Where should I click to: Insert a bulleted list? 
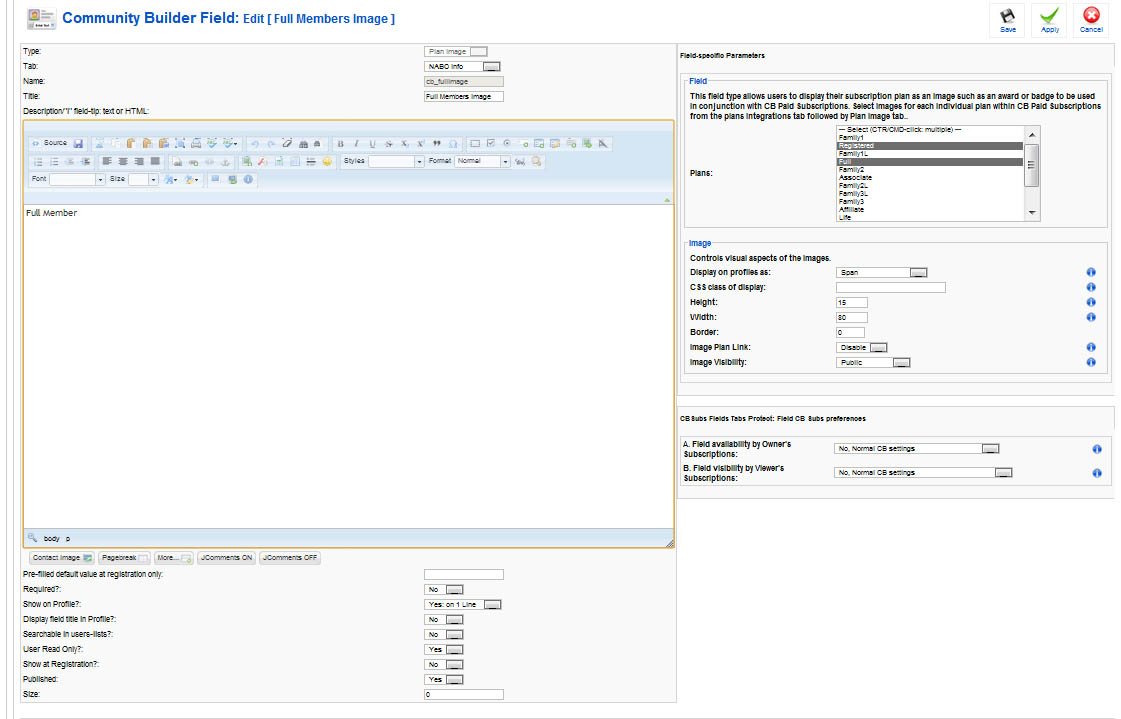(54, 162)
